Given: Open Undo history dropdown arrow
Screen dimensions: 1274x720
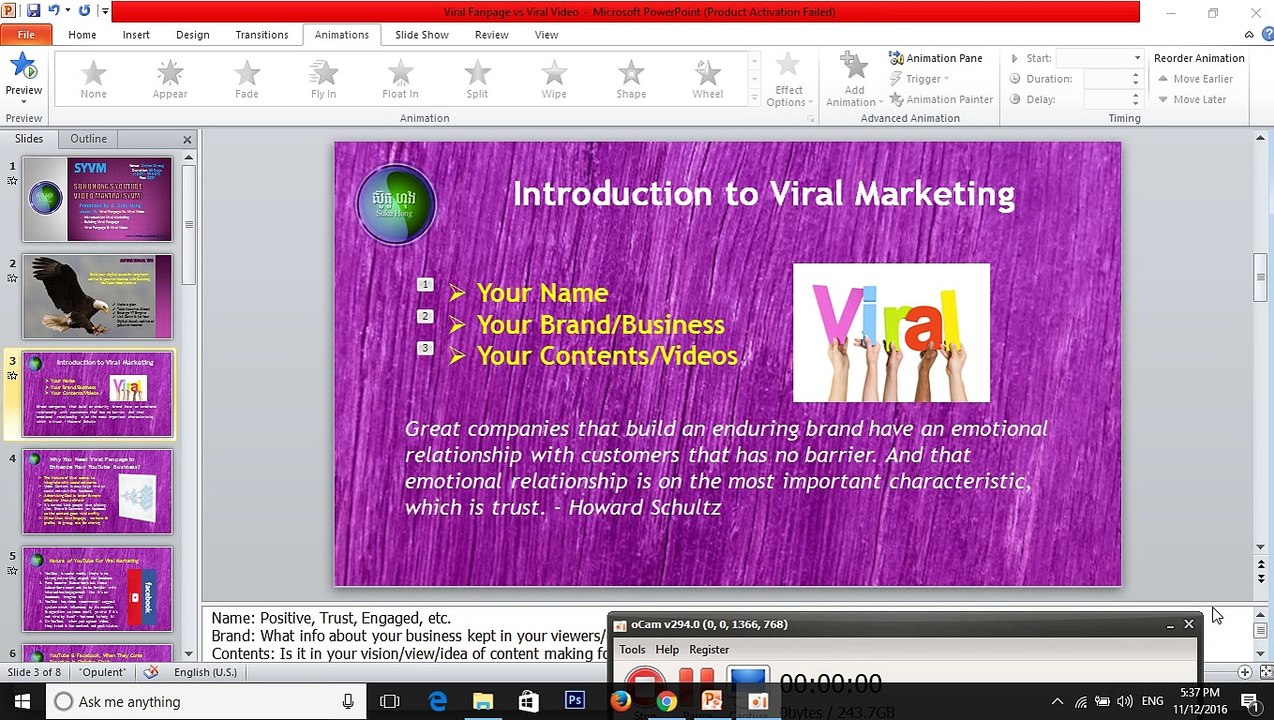Looking at the screenshot, I should click(x=67, y=11).
